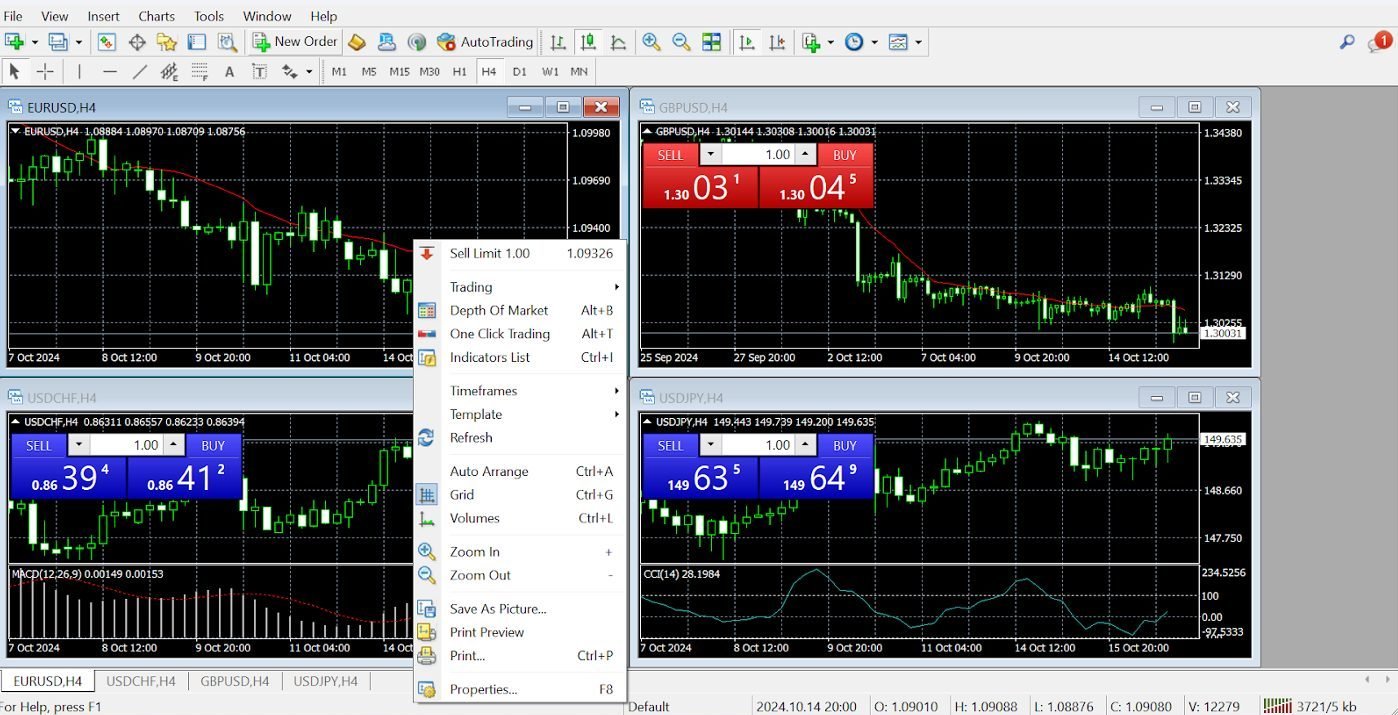Open the Terminal panel icon
This screenshot has height=715, width=1398.
pos(197,42)
